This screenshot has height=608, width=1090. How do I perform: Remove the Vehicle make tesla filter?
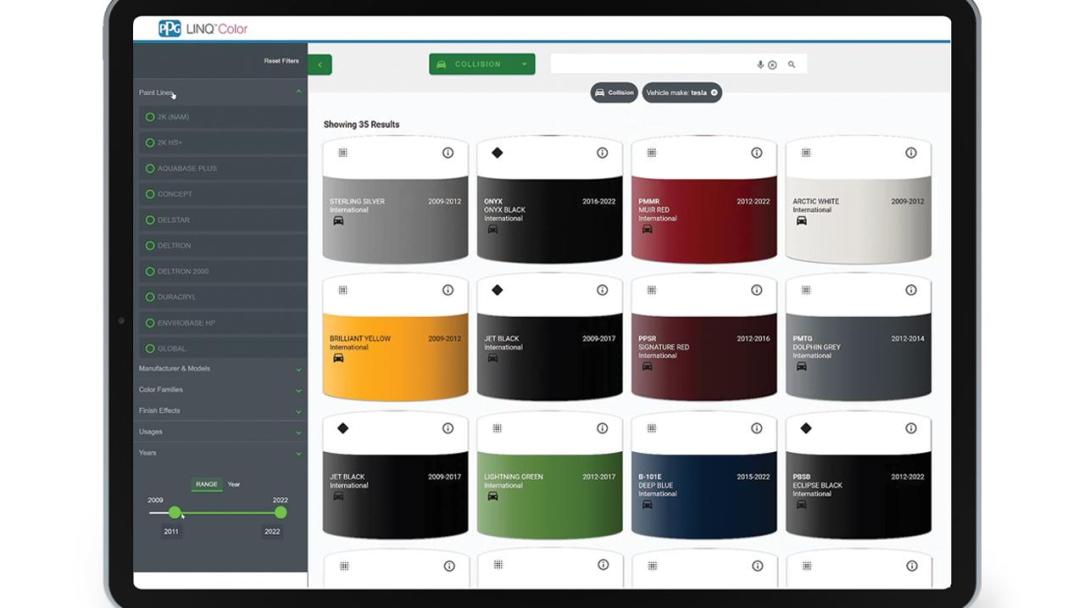click(714, 93)
